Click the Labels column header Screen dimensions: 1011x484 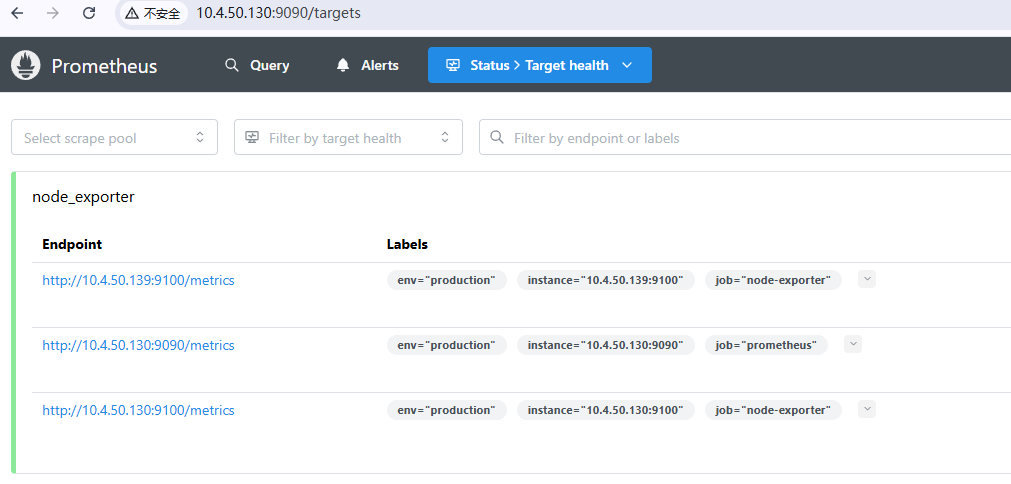tap(407, 244)
